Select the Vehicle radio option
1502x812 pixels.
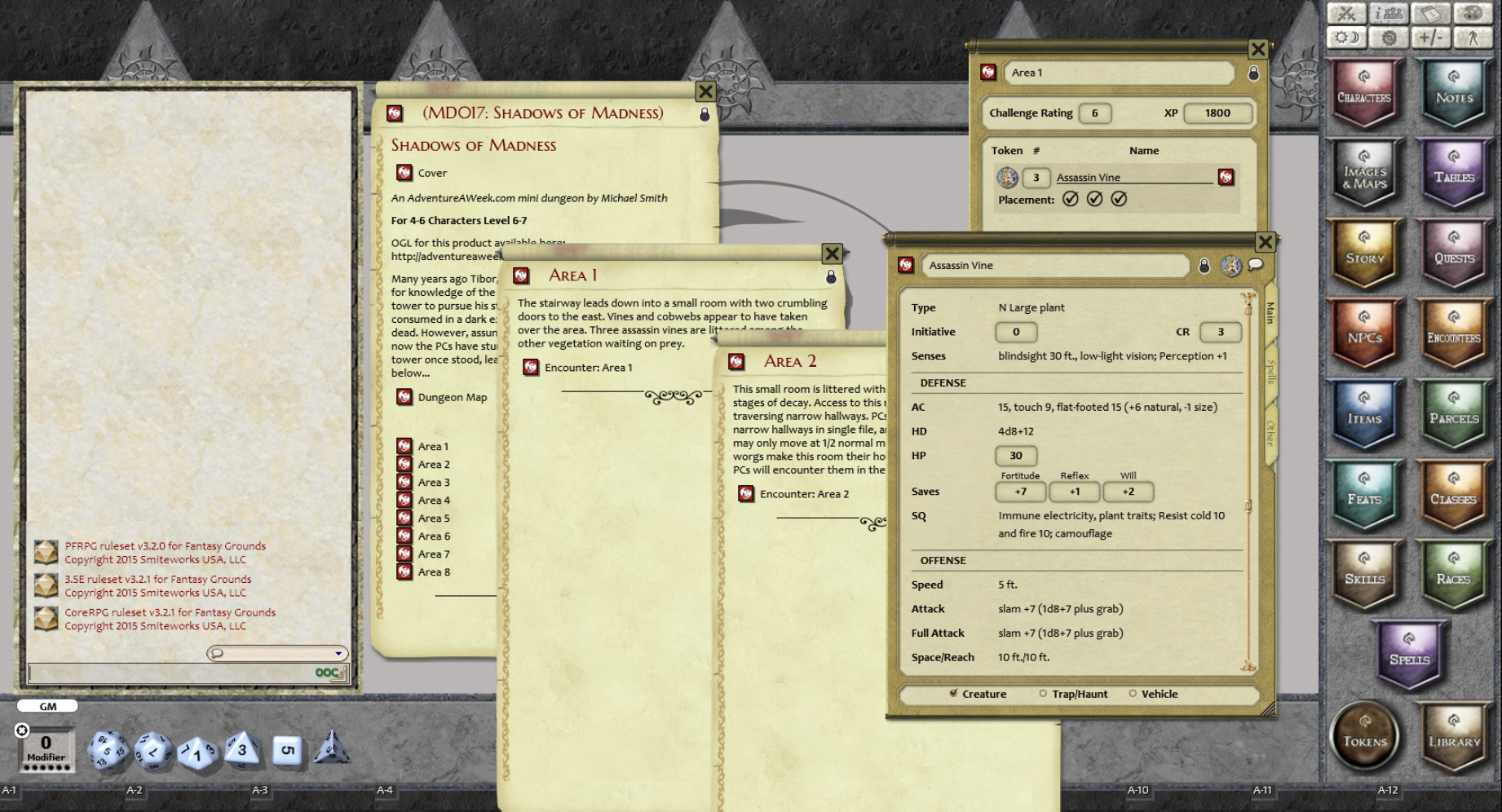tap(1153, 694)
